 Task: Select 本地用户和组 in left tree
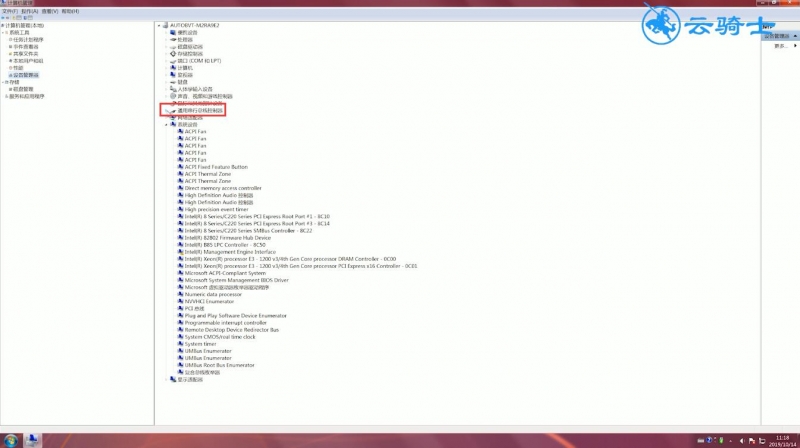28,61
